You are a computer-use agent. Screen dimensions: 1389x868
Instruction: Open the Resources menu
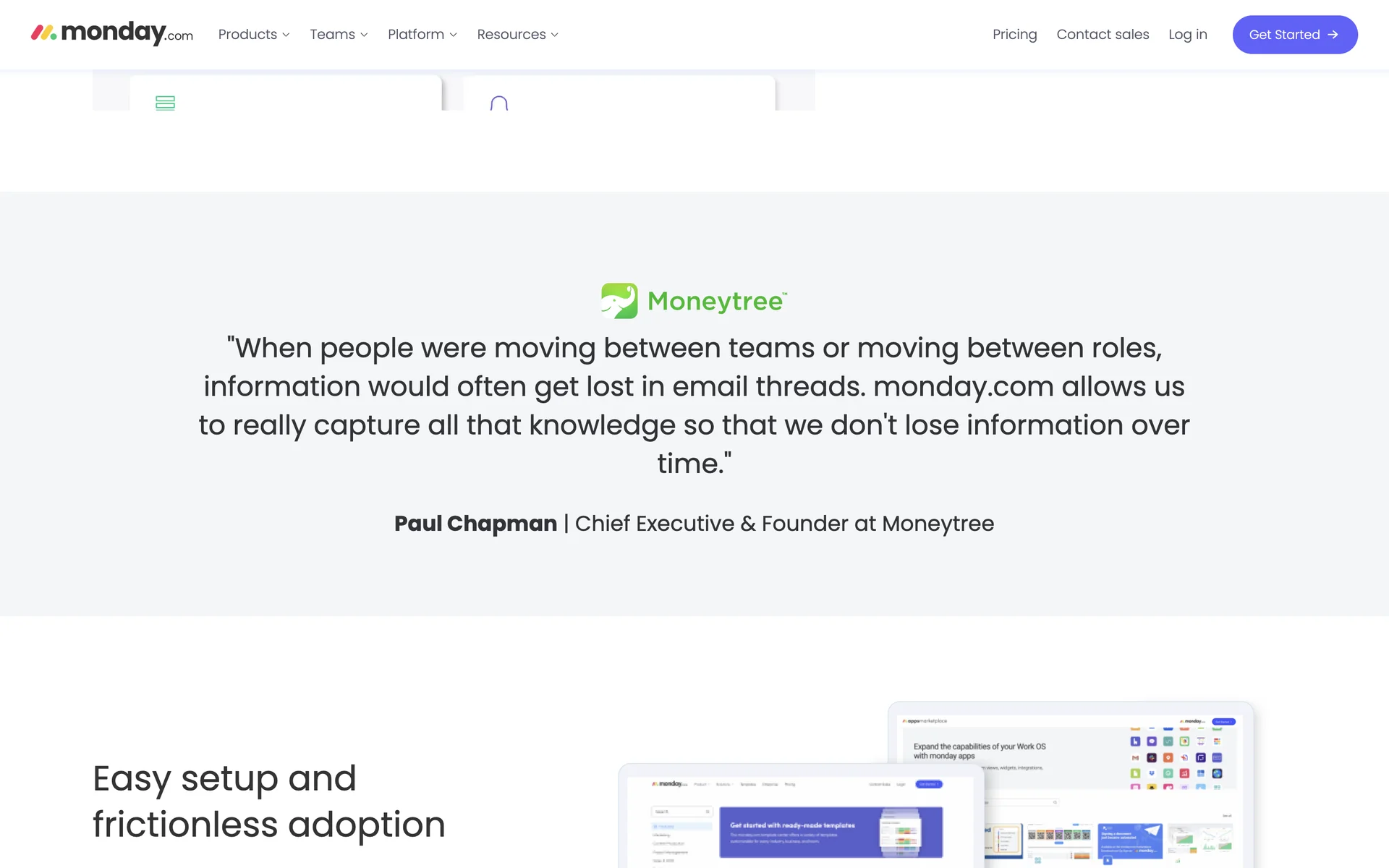(511, 35)
